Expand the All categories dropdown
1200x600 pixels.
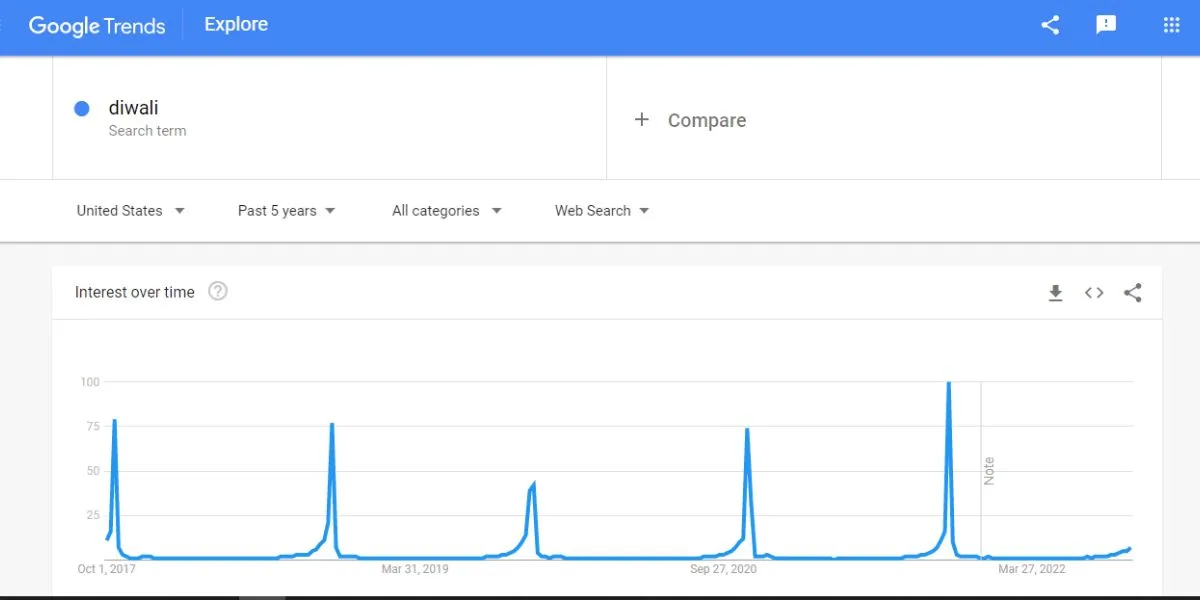point(447,211)
